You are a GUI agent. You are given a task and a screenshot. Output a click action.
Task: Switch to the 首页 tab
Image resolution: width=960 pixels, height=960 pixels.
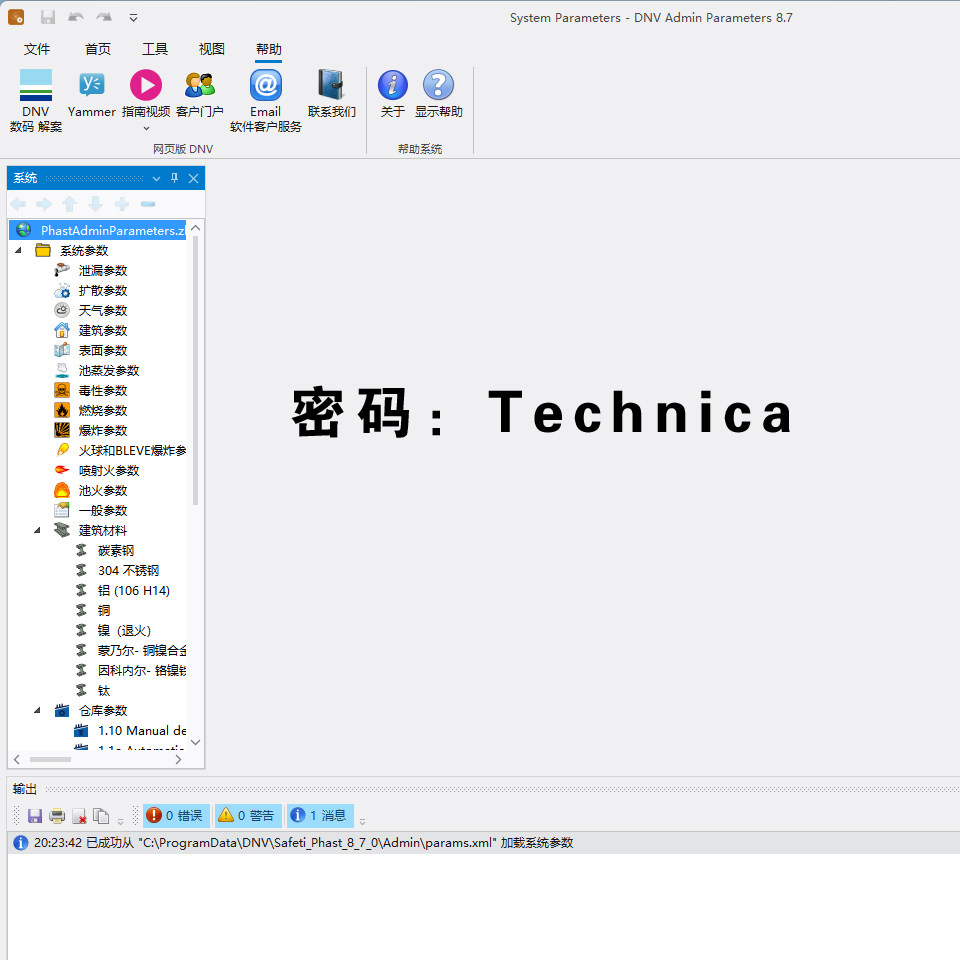click(98, 49)
